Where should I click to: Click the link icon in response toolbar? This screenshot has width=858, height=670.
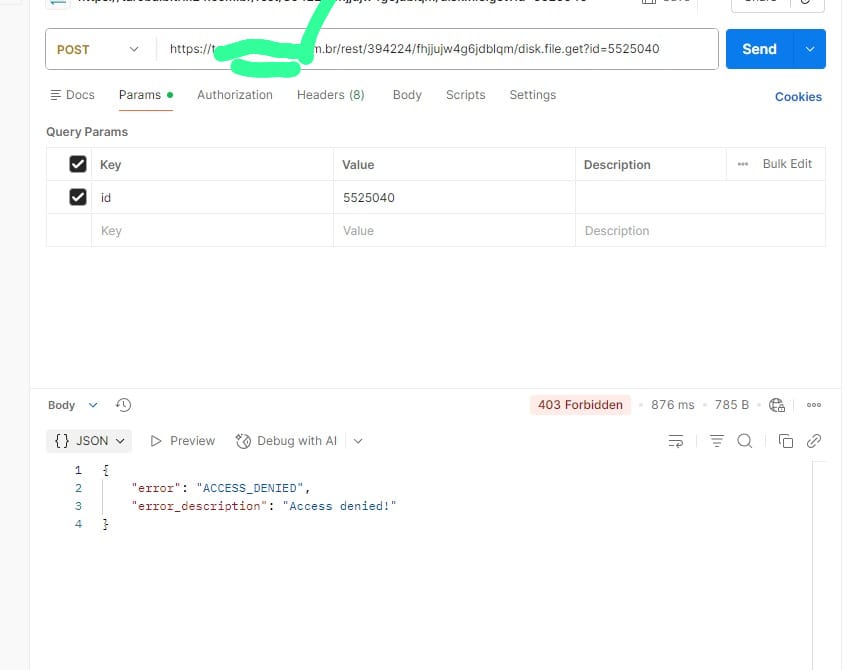click(x=814, y=441)
